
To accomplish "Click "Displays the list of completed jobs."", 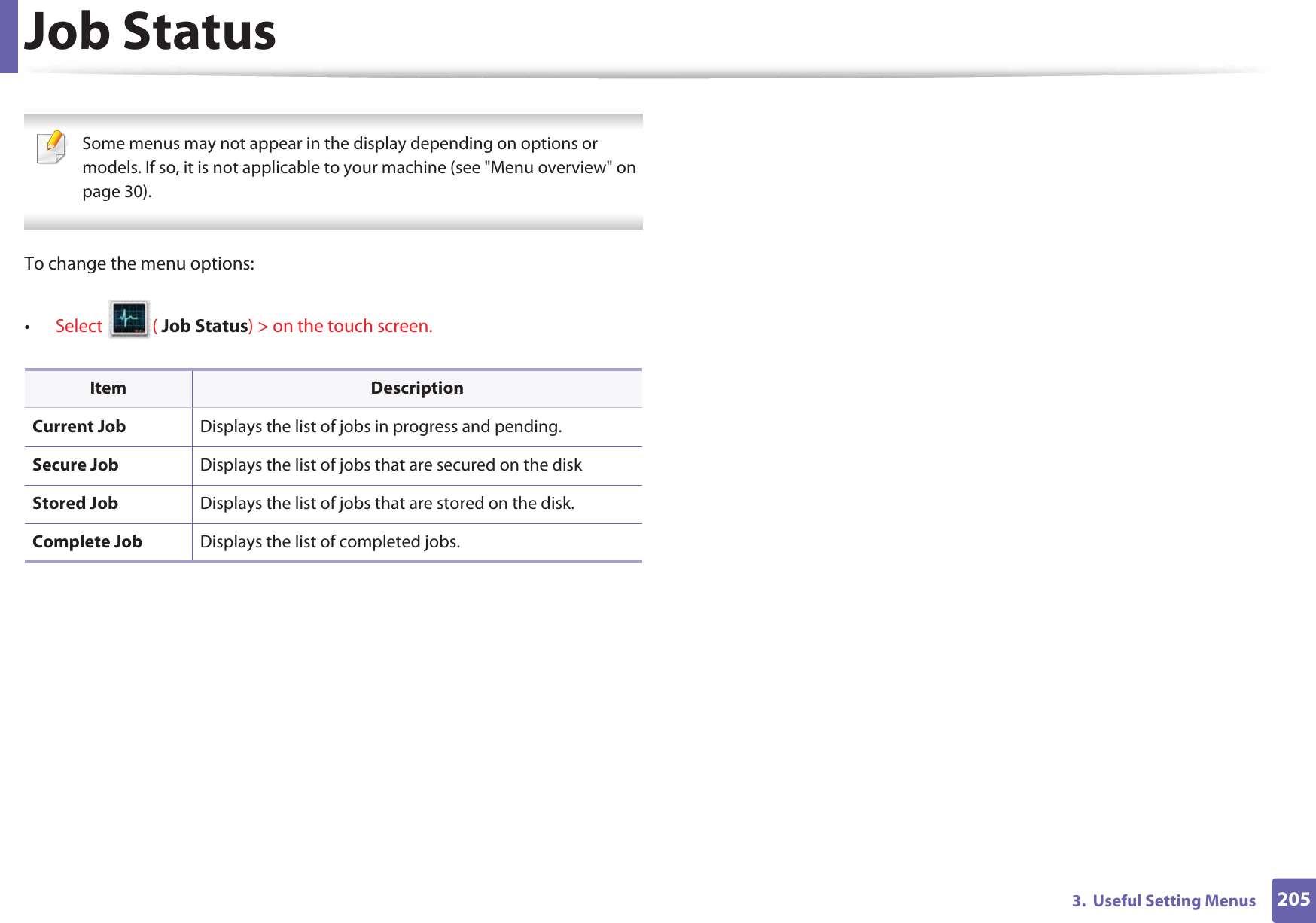I will (x=330, y=542).
